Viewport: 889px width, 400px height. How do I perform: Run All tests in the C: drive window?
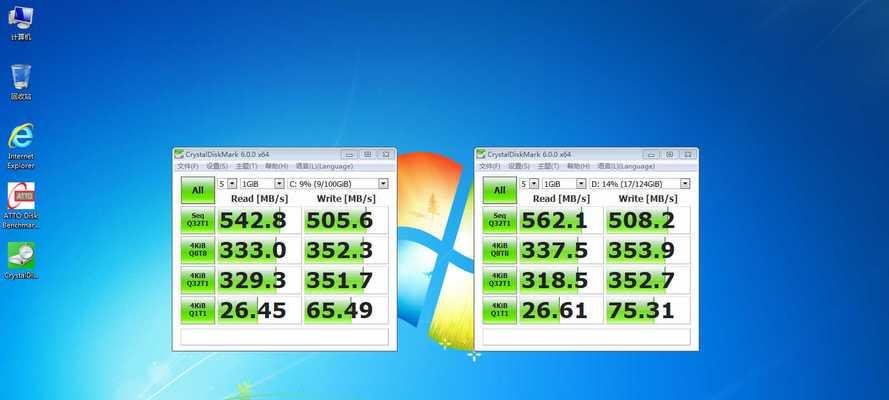pos(198,190)
